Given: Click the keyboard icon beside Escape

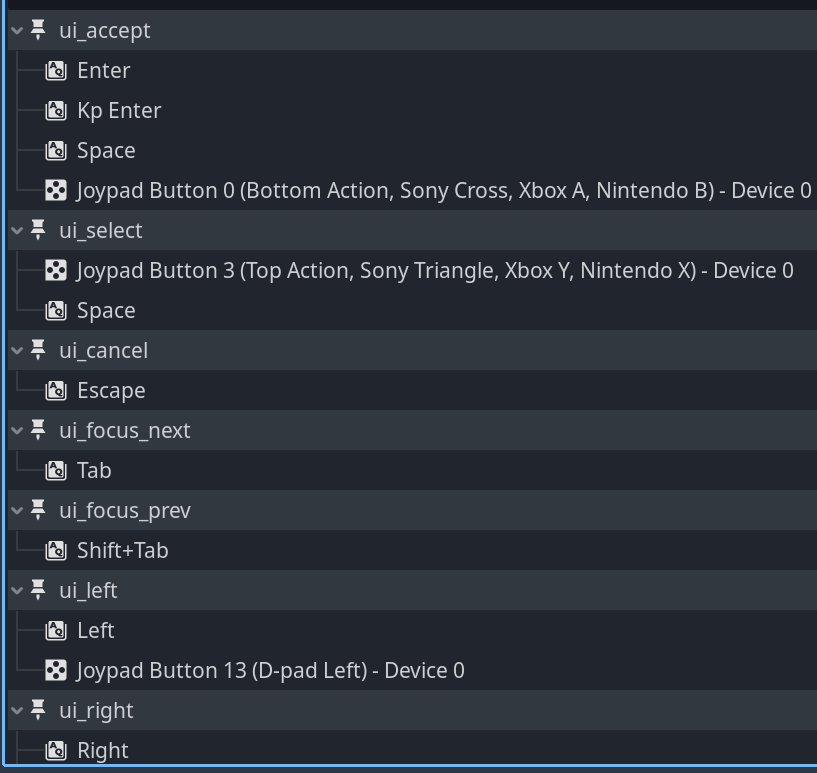Looking at the screenshot, I should 56,390.
